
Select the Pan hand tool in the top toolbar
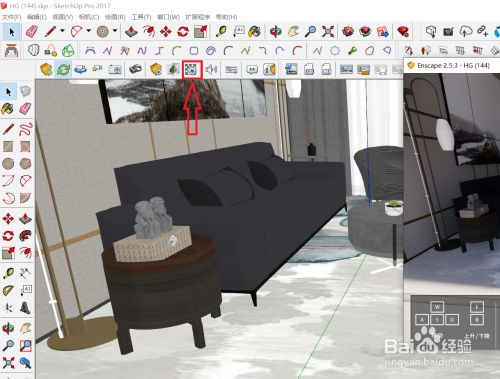pos(293,32)
